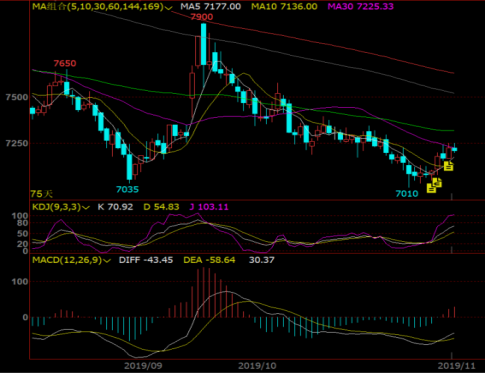Select the MA30 7225.33 value
The image size is (486, 374).
coord(361,7)
